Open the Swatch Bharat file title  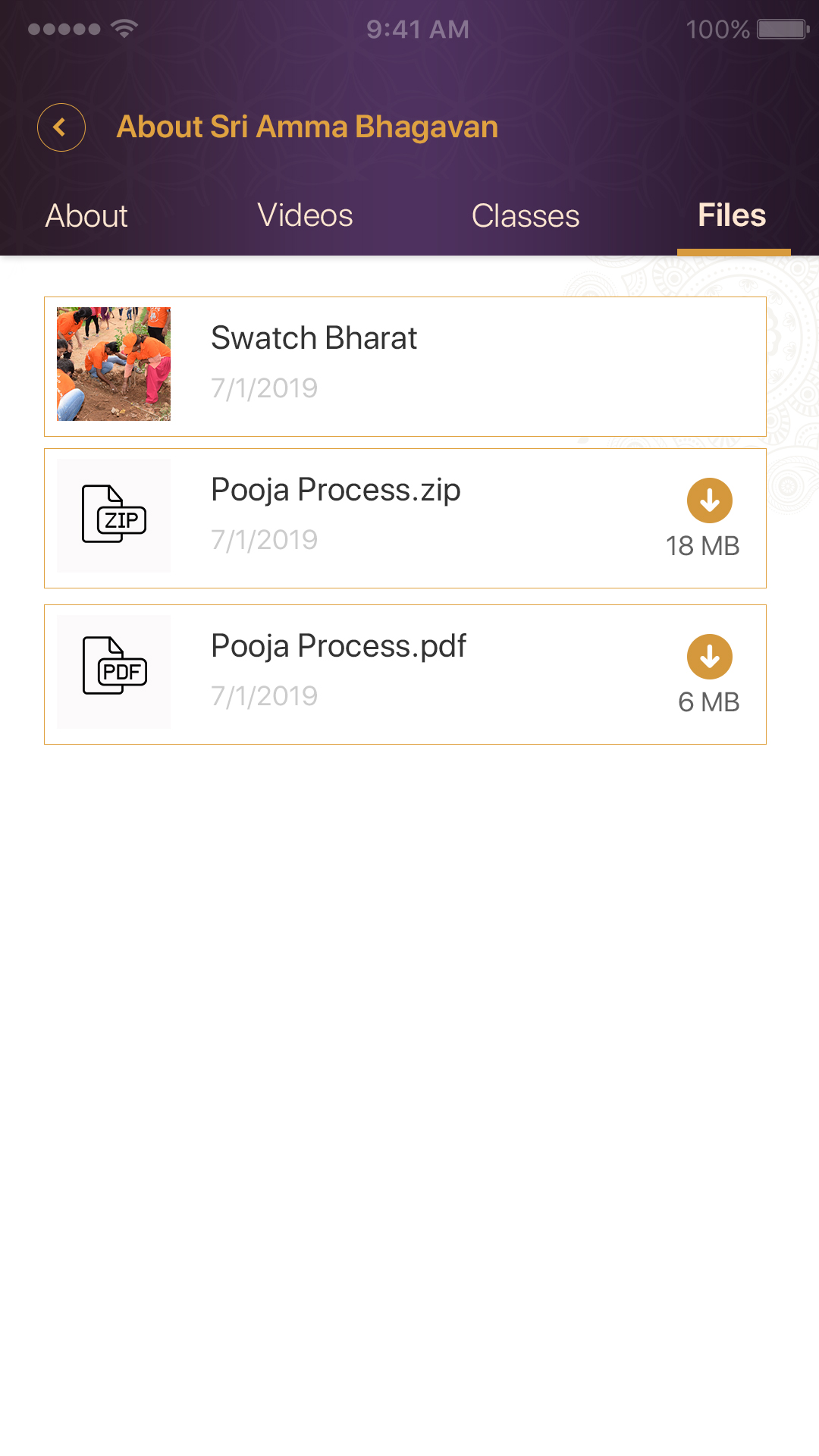314,338
